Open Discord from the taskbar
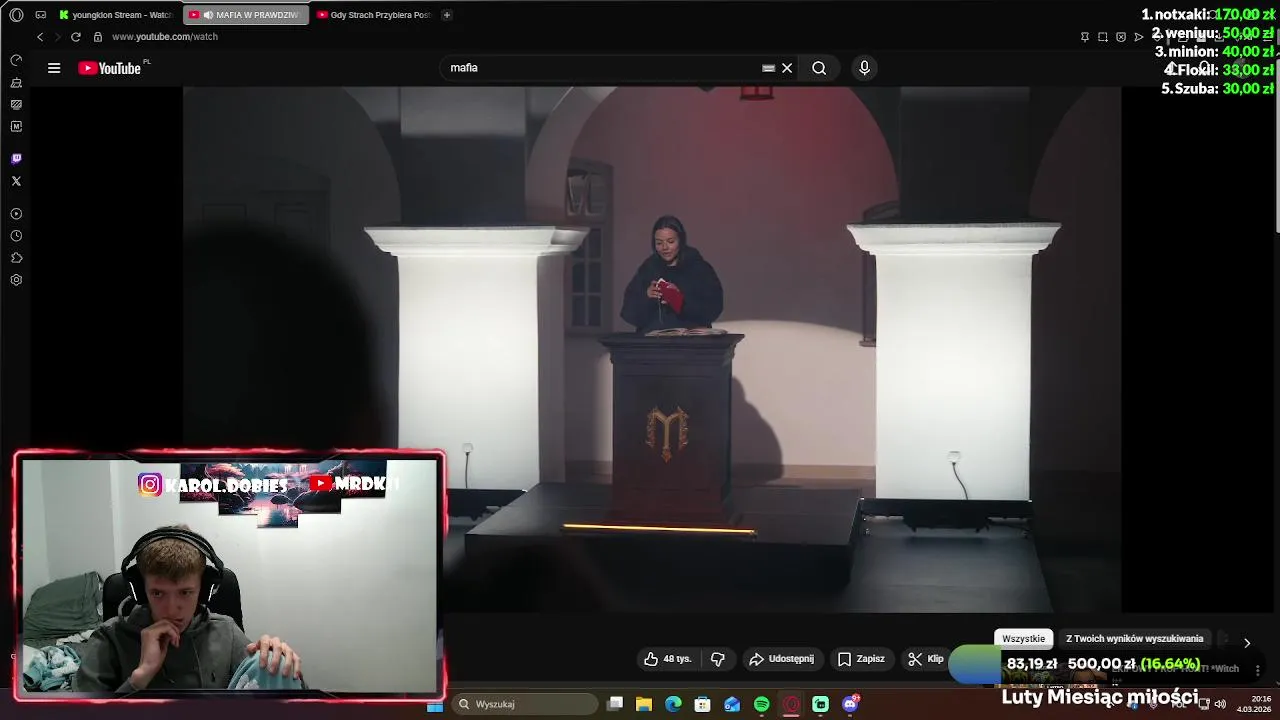Screen dimensions: 1280x720 click(x=850, y=705)
